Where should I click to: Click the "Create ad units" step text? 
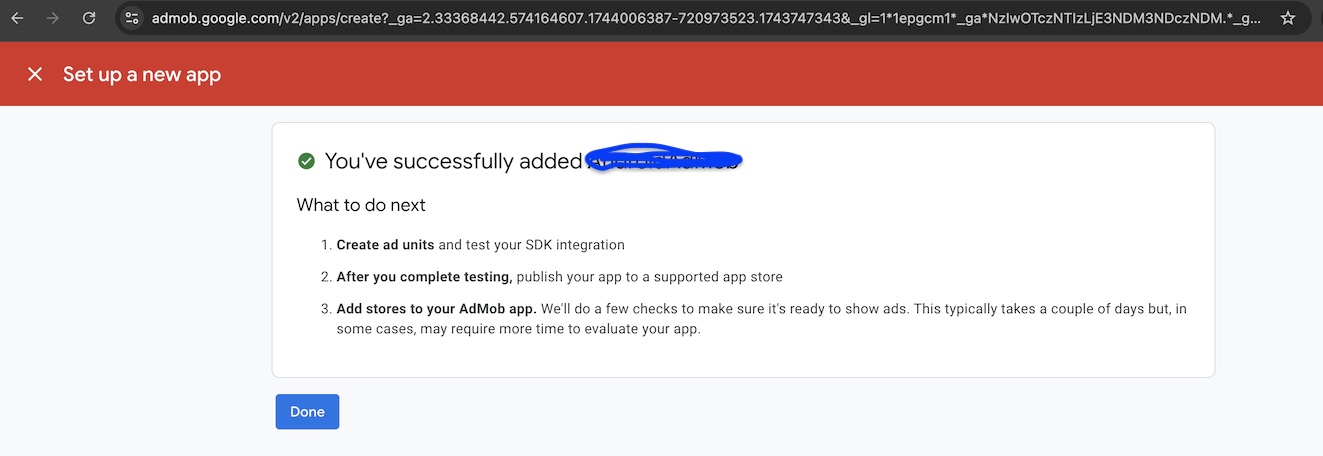pos(385,244)
